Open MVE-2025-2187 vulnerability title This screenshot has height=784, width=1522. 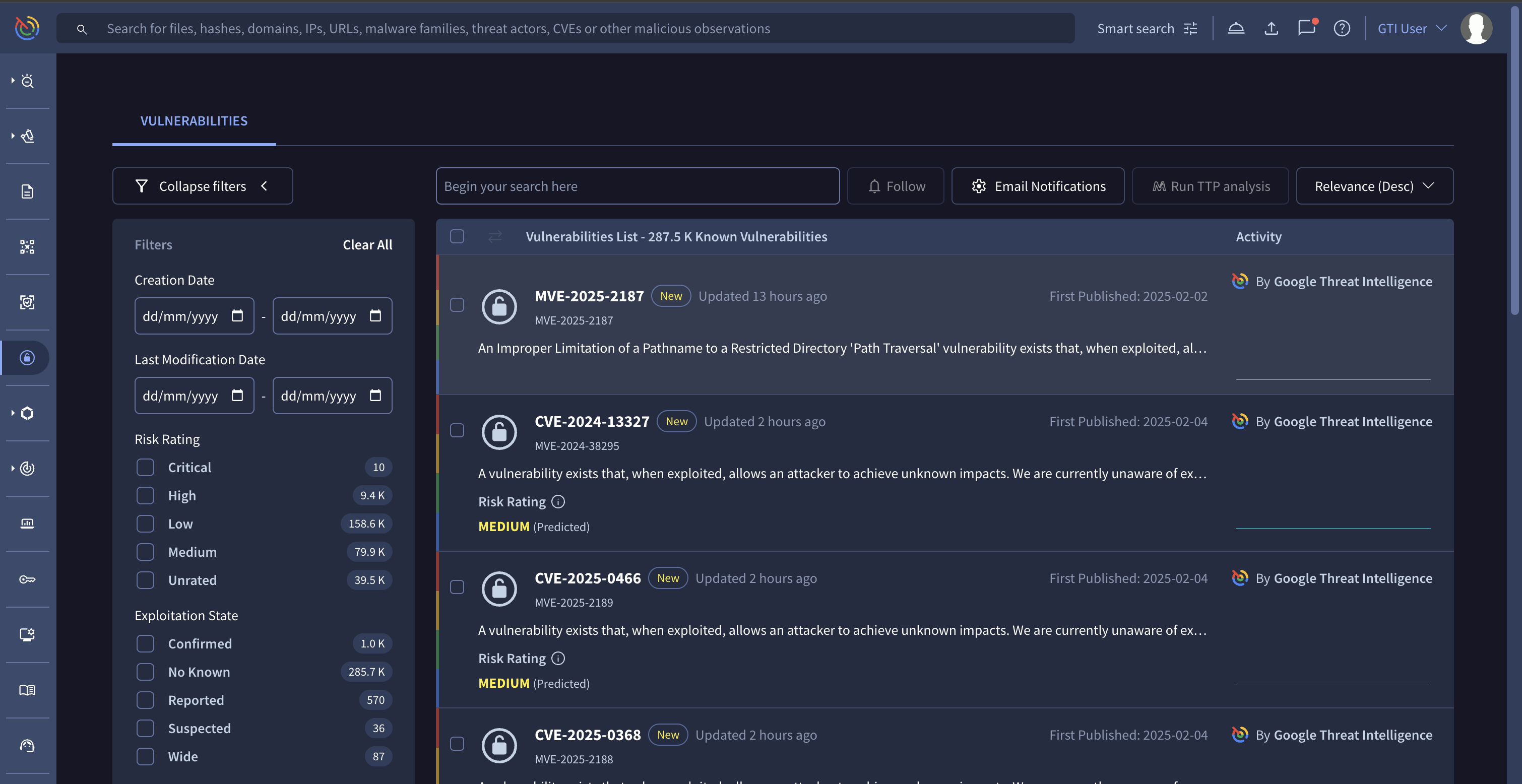589,296
